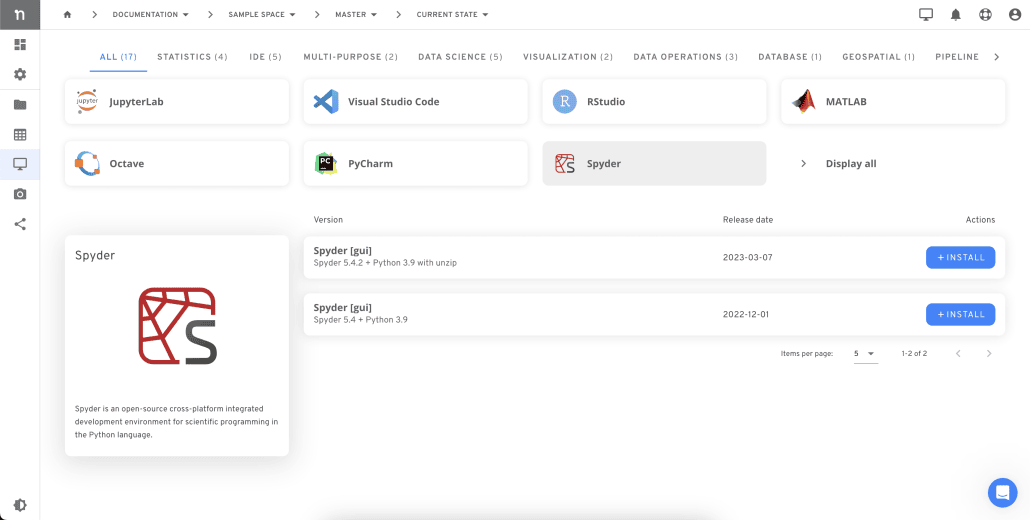Click the Actions column header

tap(980, 220)
